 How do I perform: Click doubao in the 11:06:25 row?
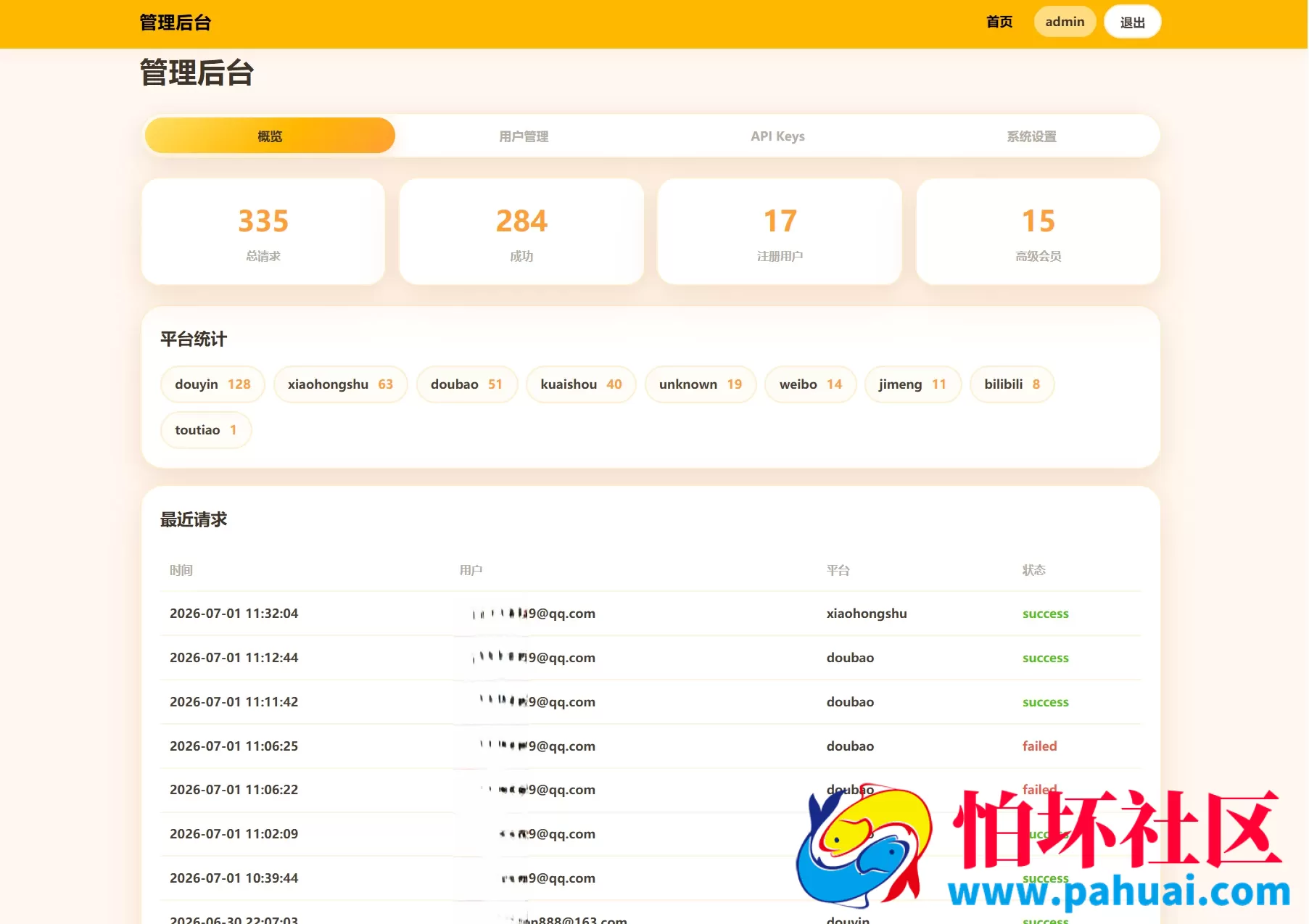(850, 746)
